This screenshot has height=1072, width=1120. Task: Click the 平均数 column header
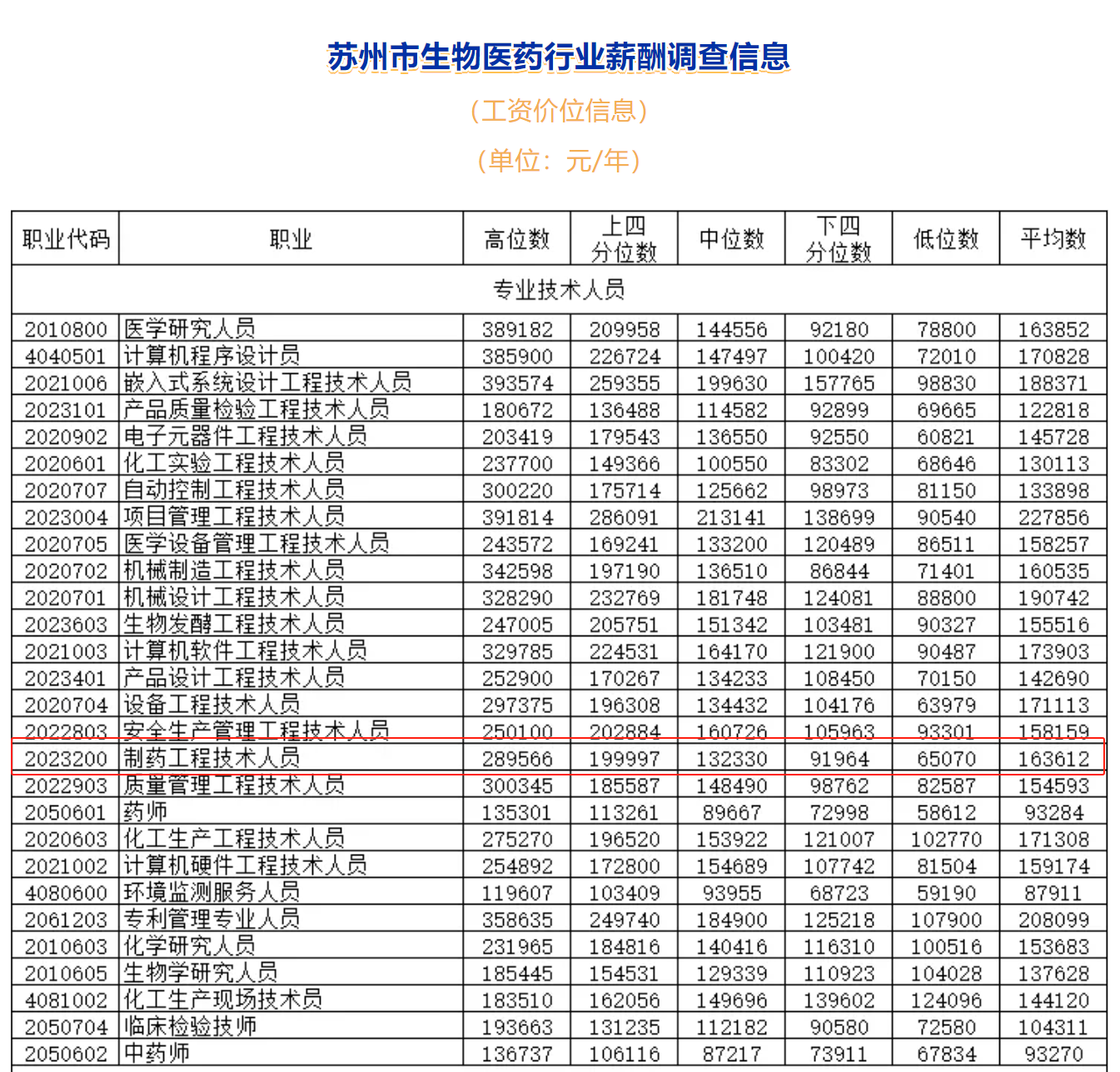pos(1053,239)
